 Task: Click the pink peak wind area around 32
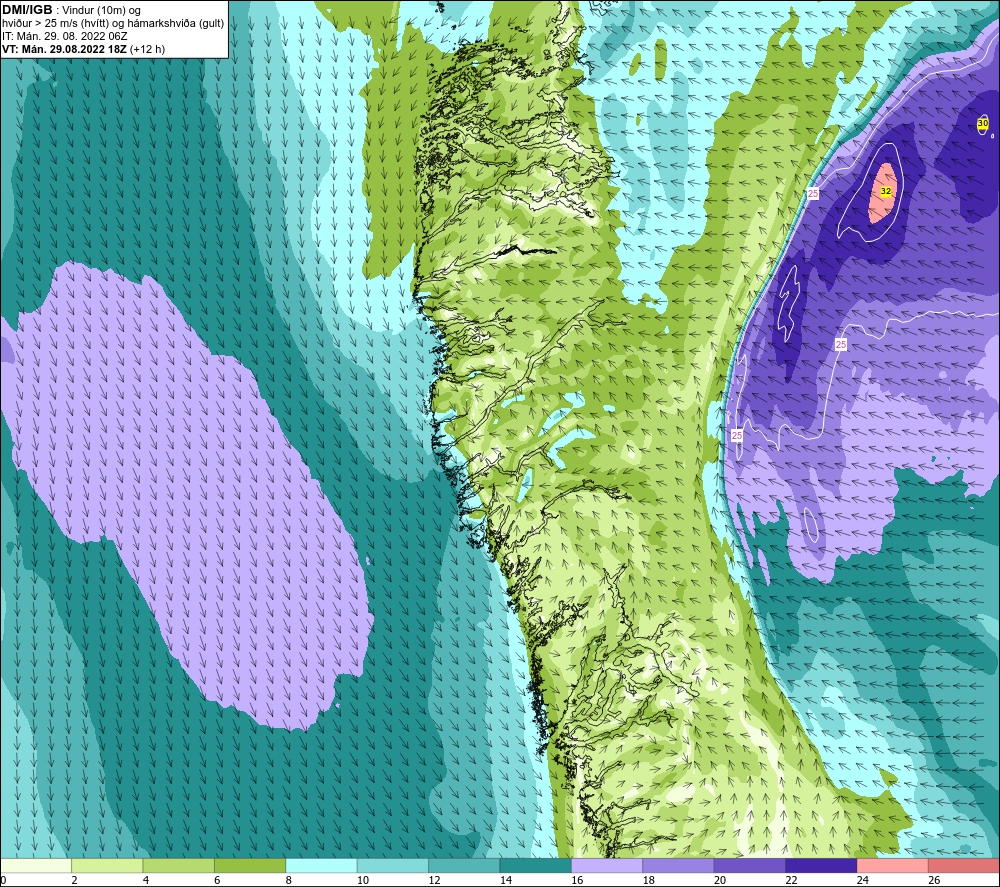[883, 194]
